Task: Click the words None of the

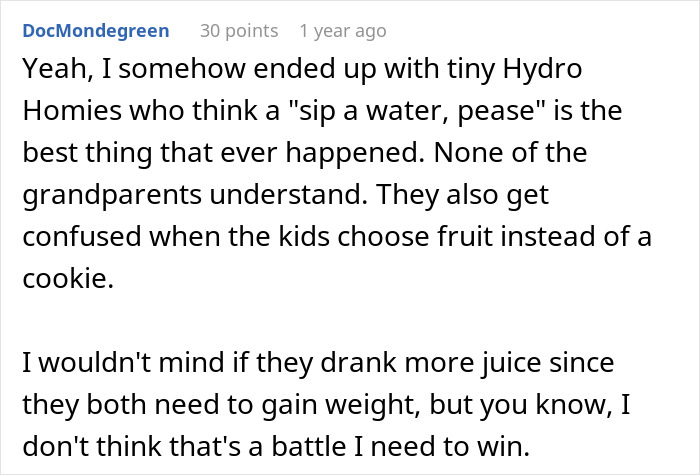Action: coord(510,153)
